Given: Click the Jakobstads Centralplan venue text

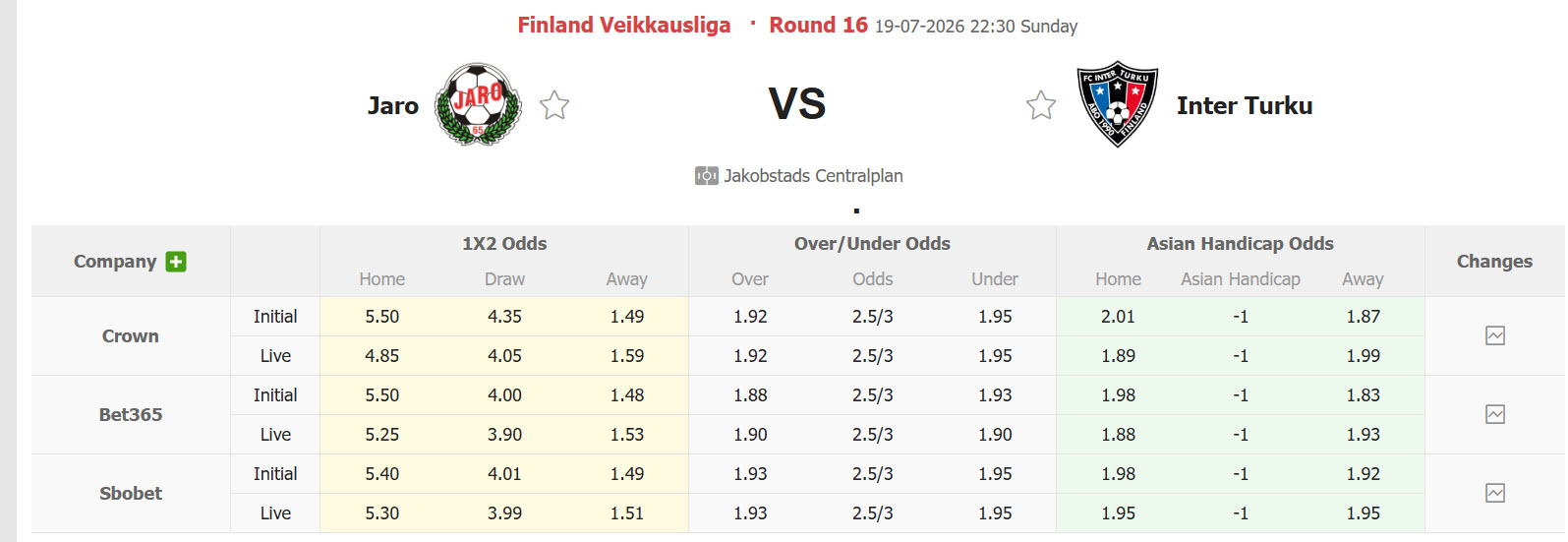Looking at the screenshot, I should pos(814,176).
